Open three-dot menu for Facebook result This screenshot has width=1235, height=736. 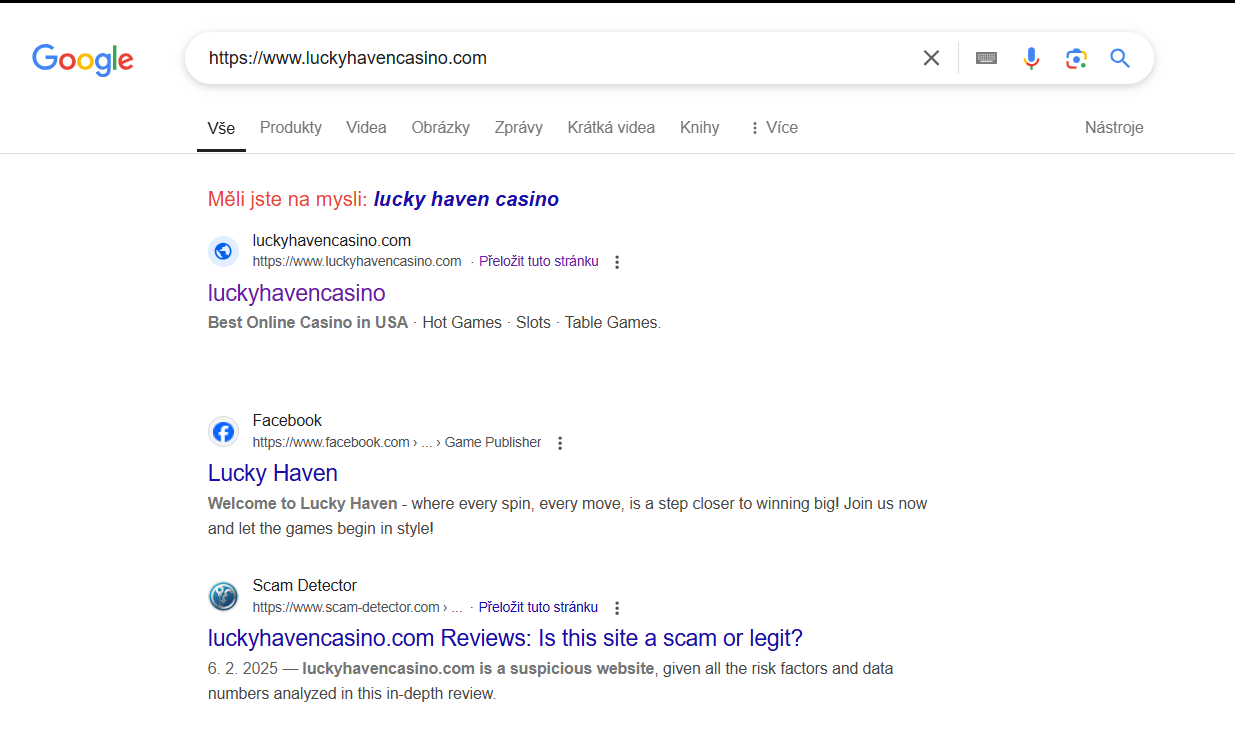(x=560, y=443)
